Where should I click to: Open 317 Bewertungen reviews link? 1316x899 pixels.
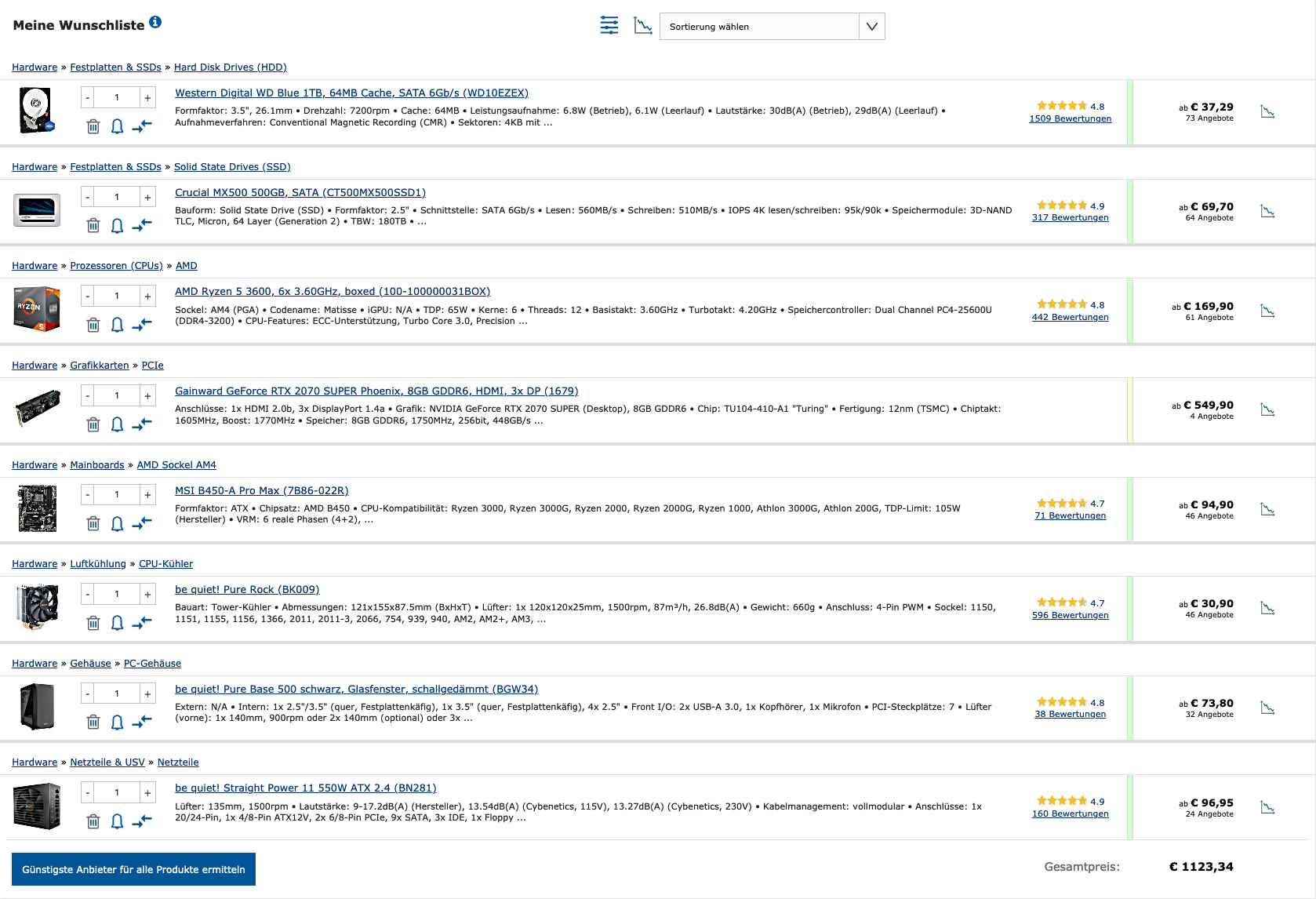tap(1071, 217)
